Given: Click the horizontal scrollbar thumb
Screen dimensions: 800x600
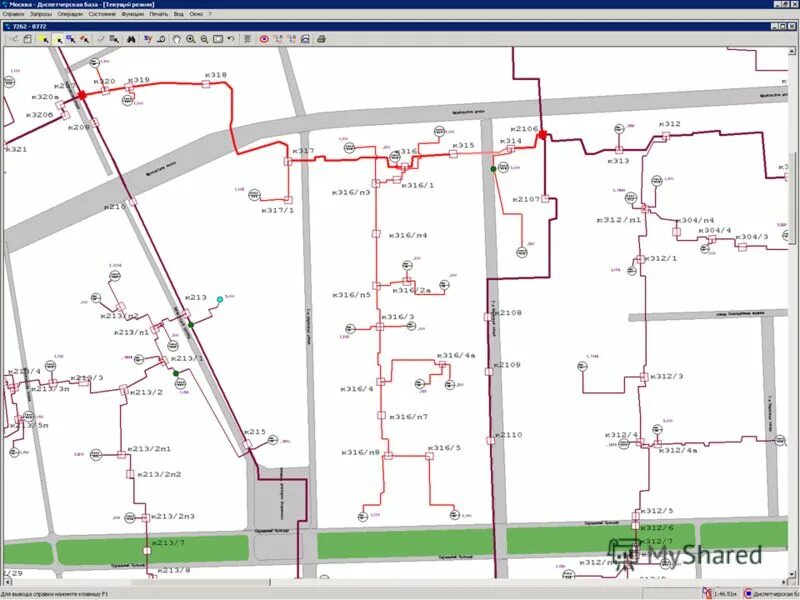Looking at the screenshot, I should point(201,582).
